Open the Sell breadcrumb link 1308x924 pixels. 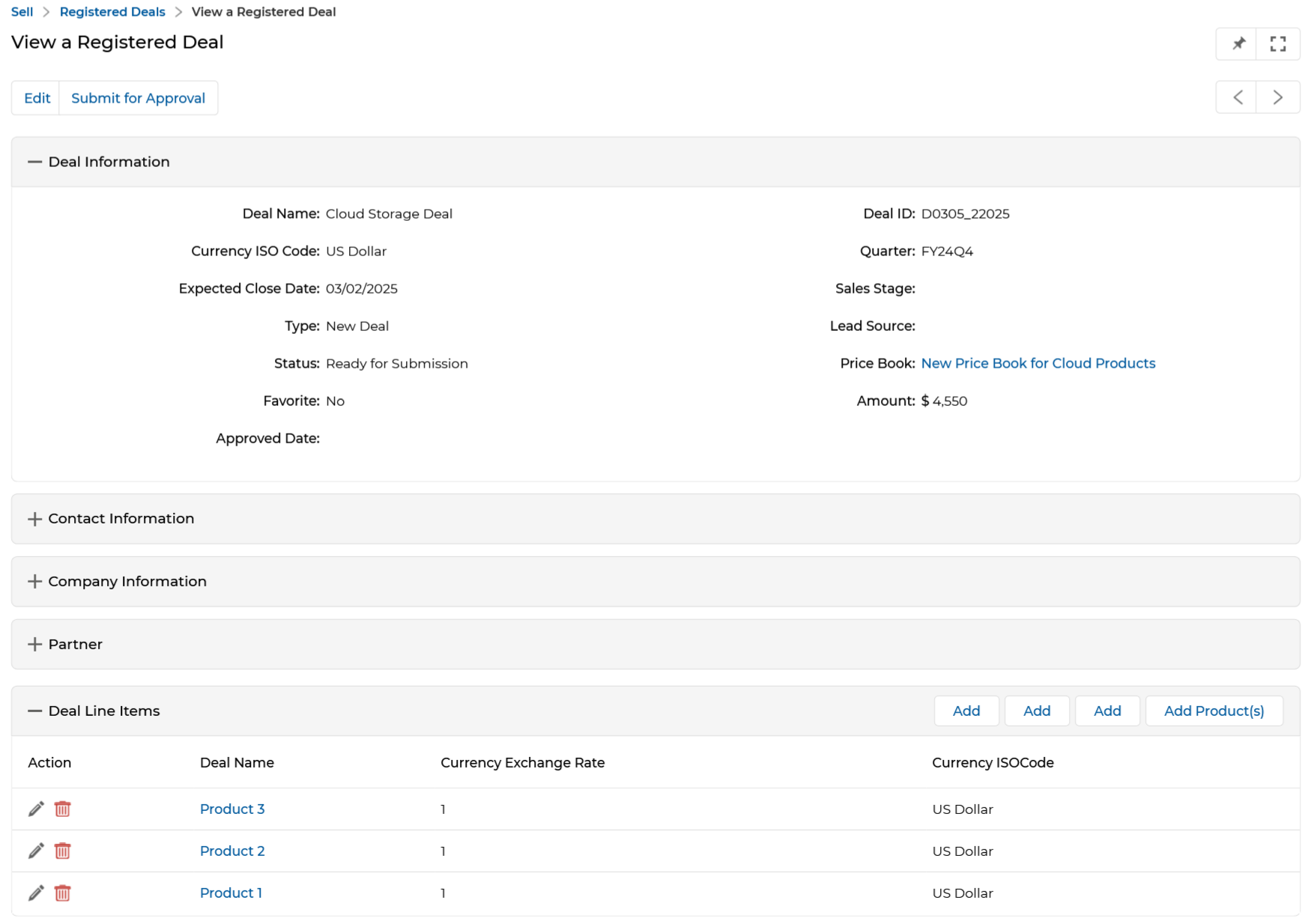pyautogui.click(x=22, y=12)
